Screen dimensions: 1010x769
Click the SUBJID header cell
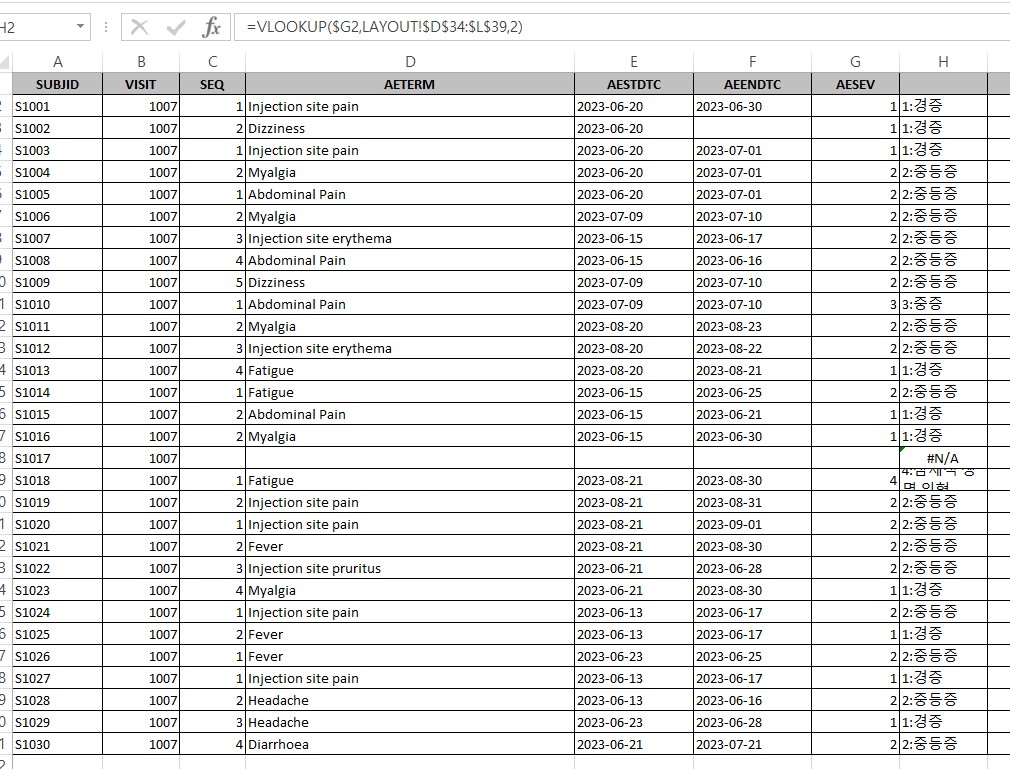pos(57,84)
